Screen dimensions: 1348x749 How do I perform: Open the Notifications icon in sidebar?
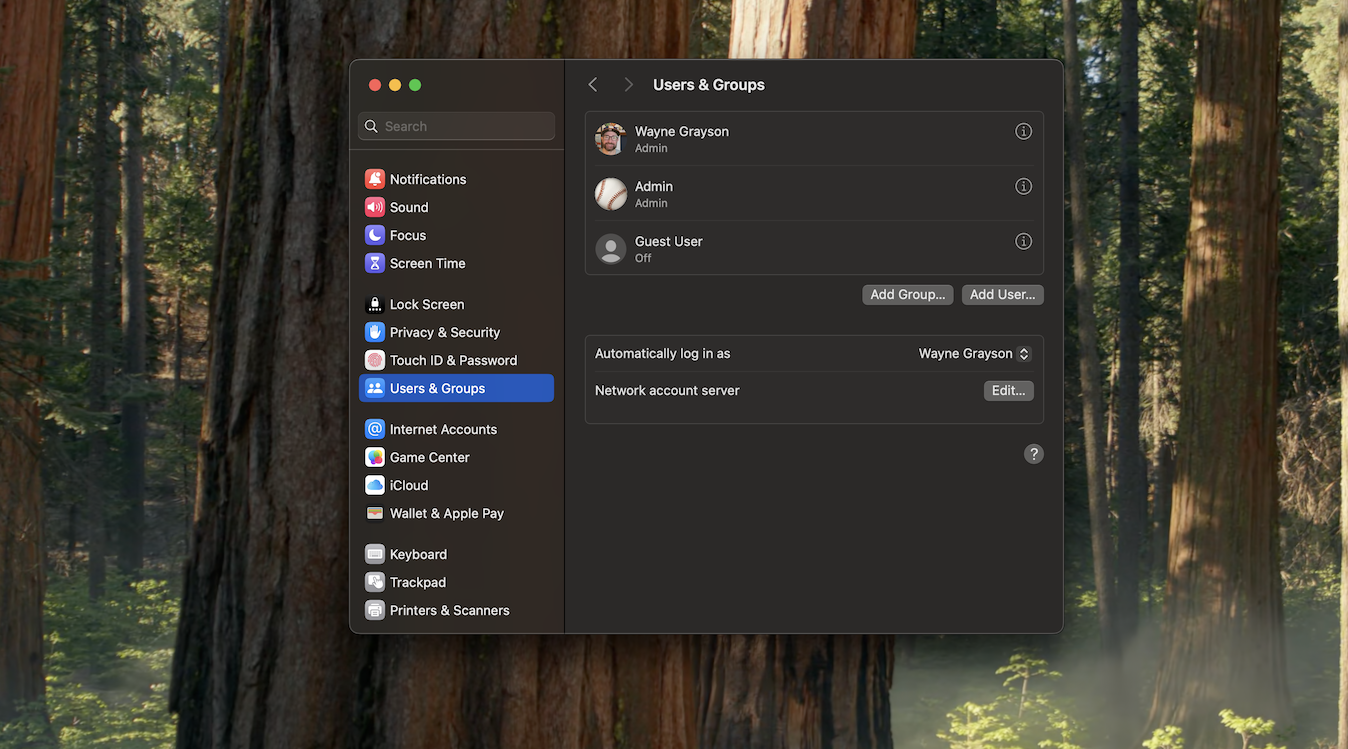[x=375, y=179]
